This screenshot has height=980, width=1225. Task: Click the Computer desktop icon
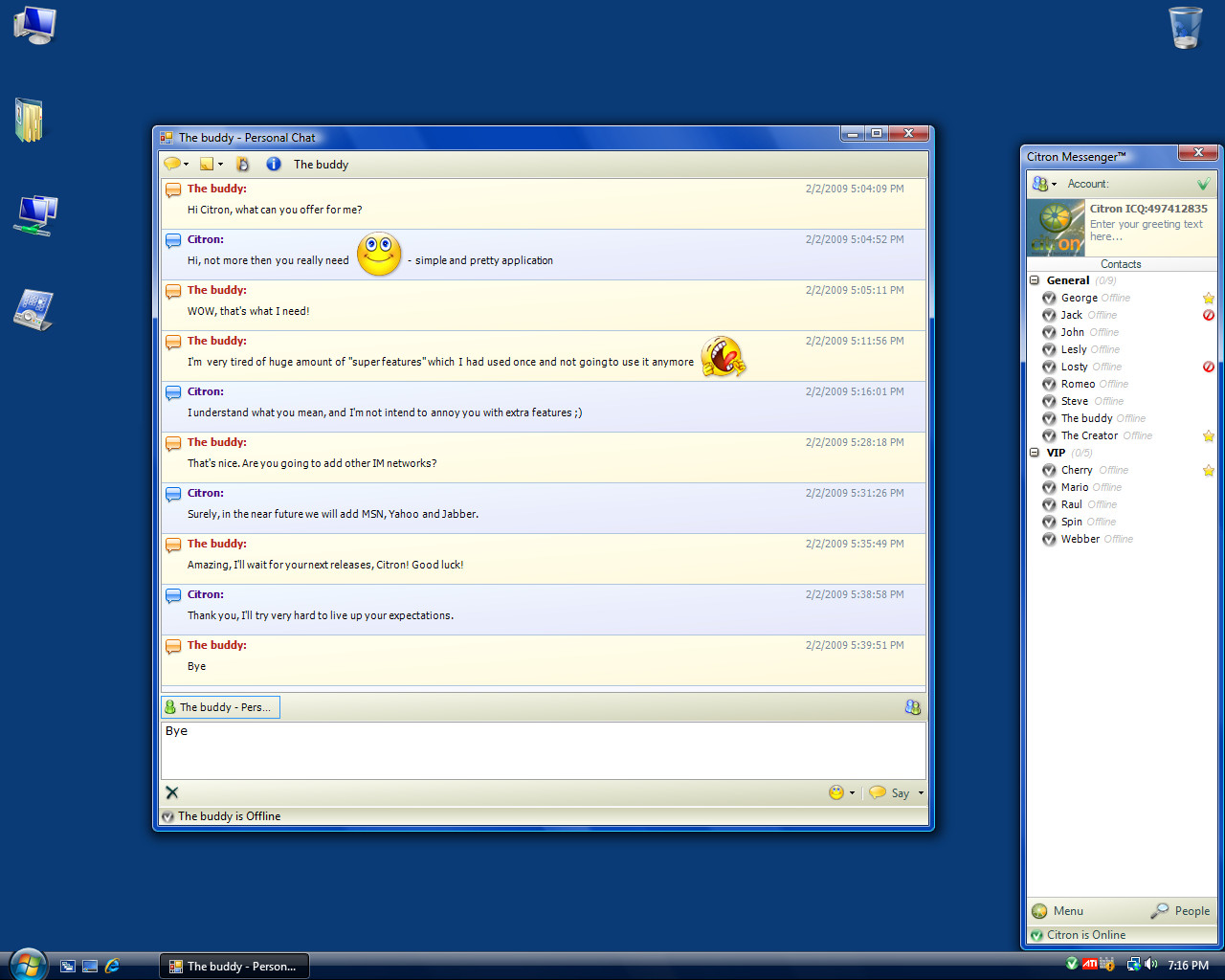(34, 25)
